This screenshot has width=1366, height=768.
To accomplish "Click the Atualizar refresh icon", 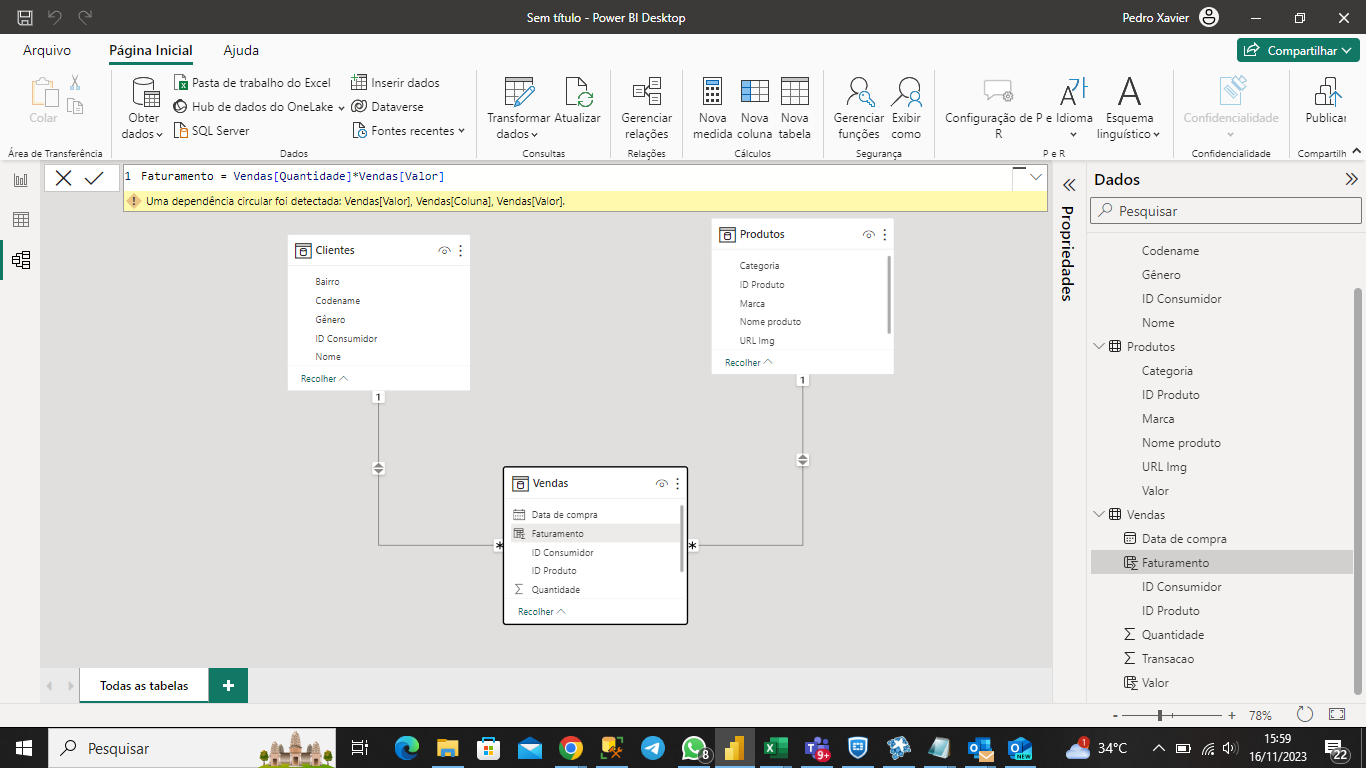I will point(578,91).
